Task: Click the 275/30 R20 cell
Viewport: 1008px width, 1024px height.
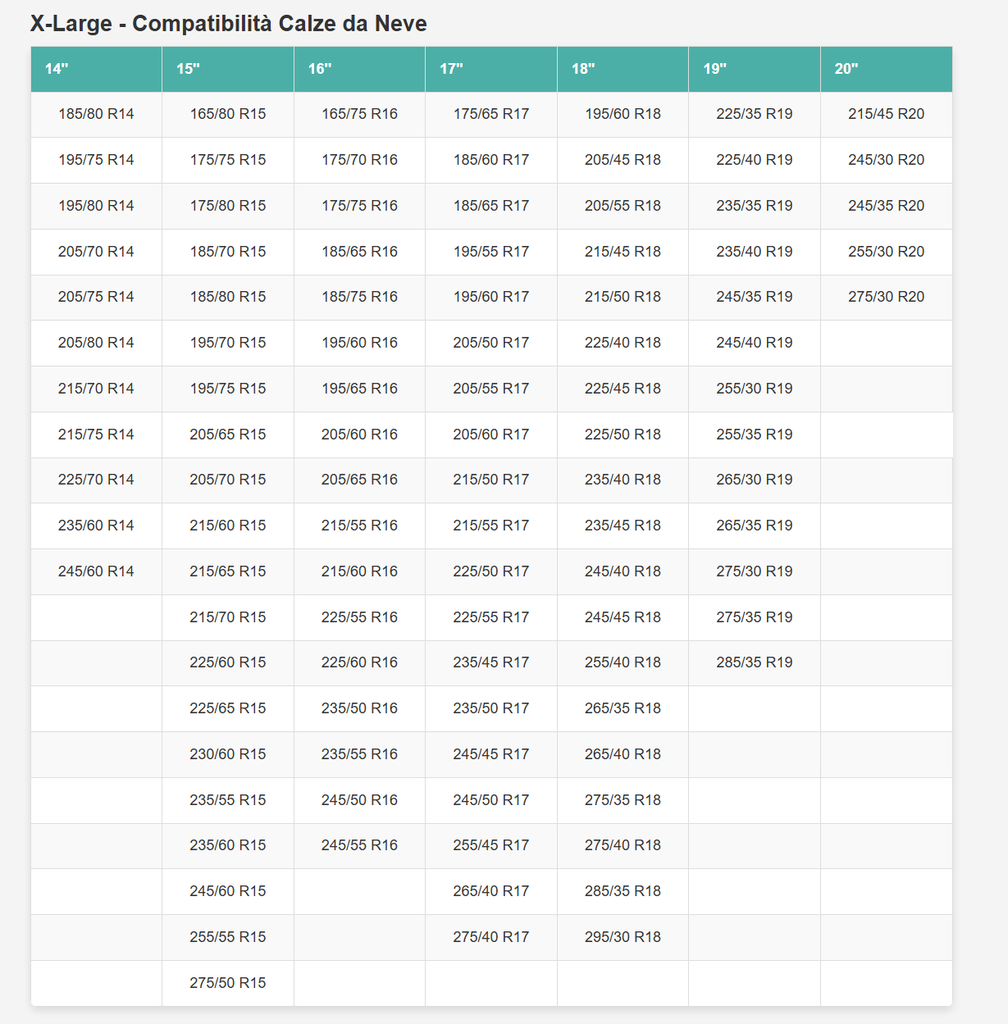Action: coord(886,297)
